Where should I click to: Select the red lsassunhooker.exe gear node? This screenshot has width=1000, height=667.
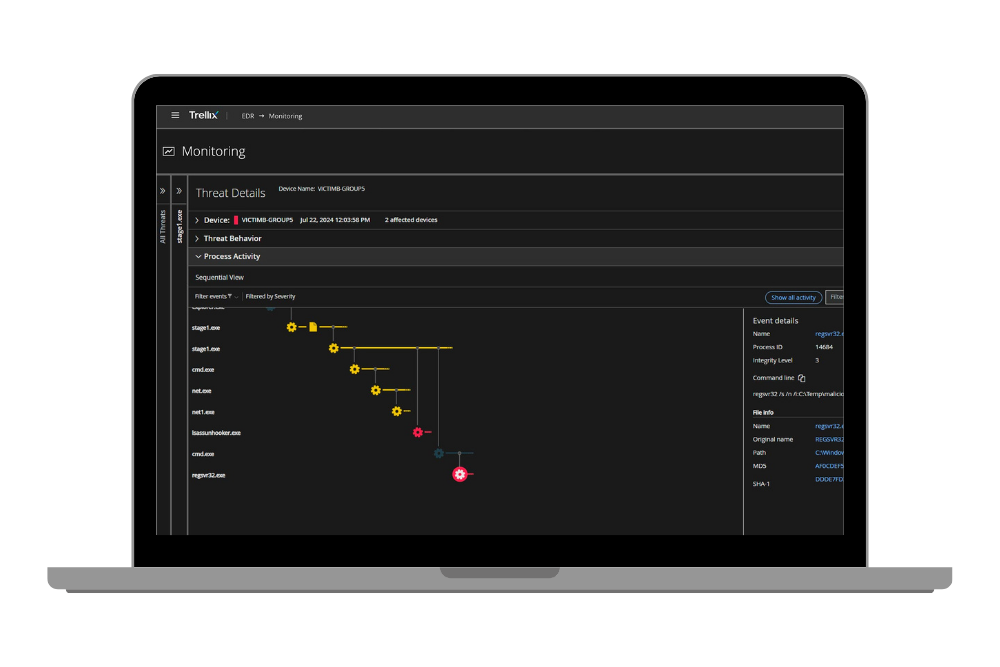coord(418,432)
